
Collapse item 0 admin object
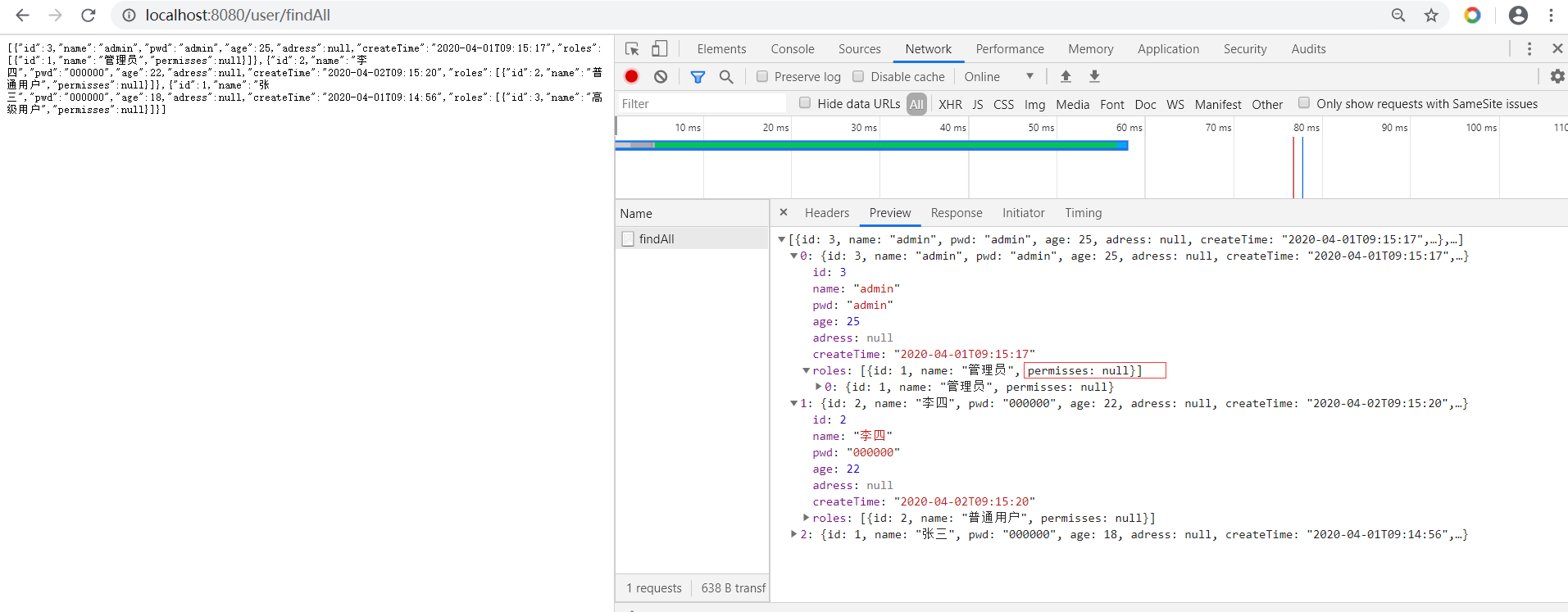click(793, 256)
